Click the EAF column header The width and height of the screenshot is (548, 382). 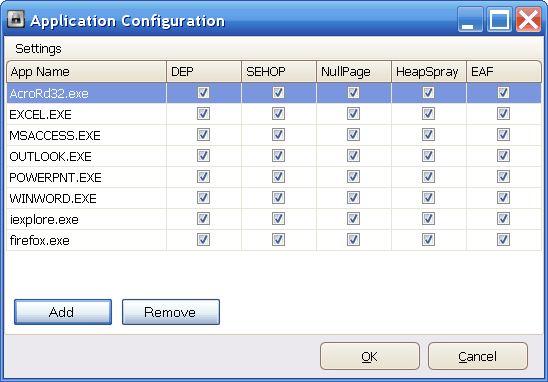click(x=504, y=72)
